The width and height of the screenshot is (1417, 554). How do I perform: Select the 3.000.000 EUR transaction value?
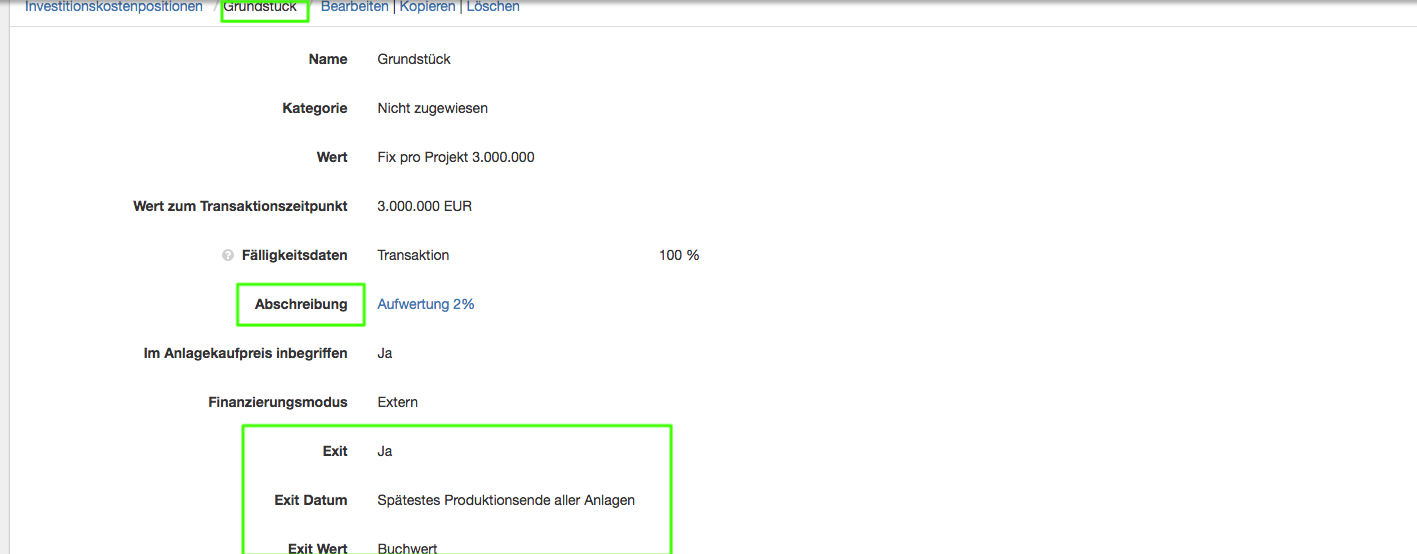point(424,206)
